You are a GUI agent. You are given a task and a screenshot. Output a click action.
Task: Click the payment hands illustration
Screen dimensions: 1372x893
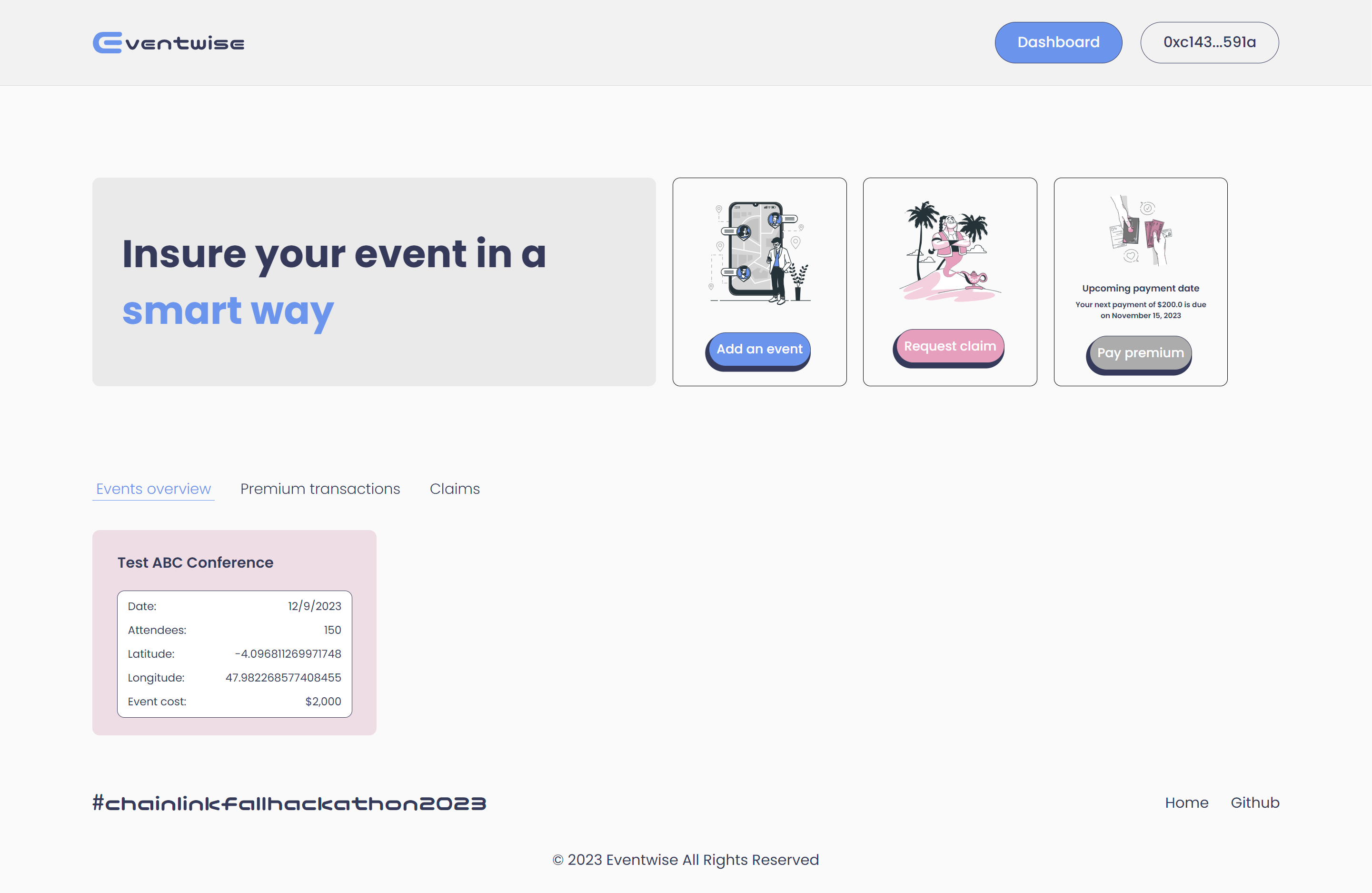click(x=1140, y=230)
